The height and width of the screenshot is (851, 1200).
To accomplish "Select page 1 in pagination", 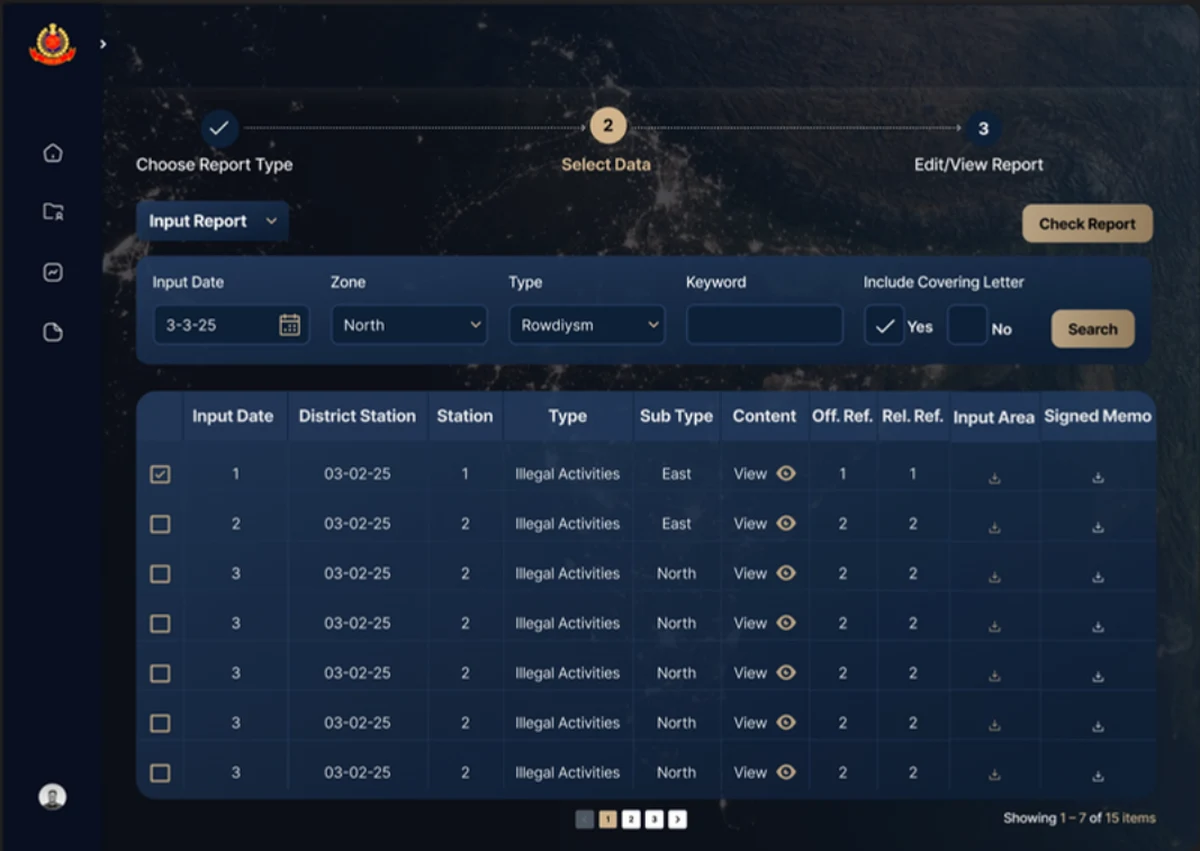I will pyautogui.click(x=608, y=819).
